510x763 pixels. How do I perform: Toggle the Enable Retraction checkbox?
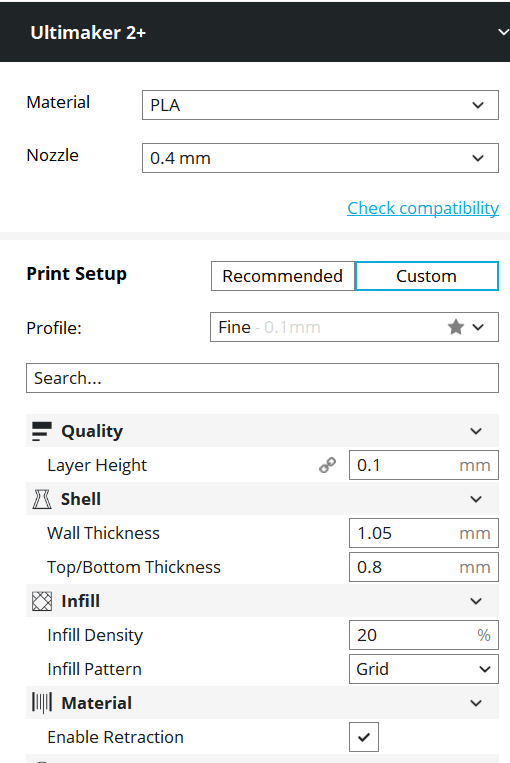click(x=364, y=737)
